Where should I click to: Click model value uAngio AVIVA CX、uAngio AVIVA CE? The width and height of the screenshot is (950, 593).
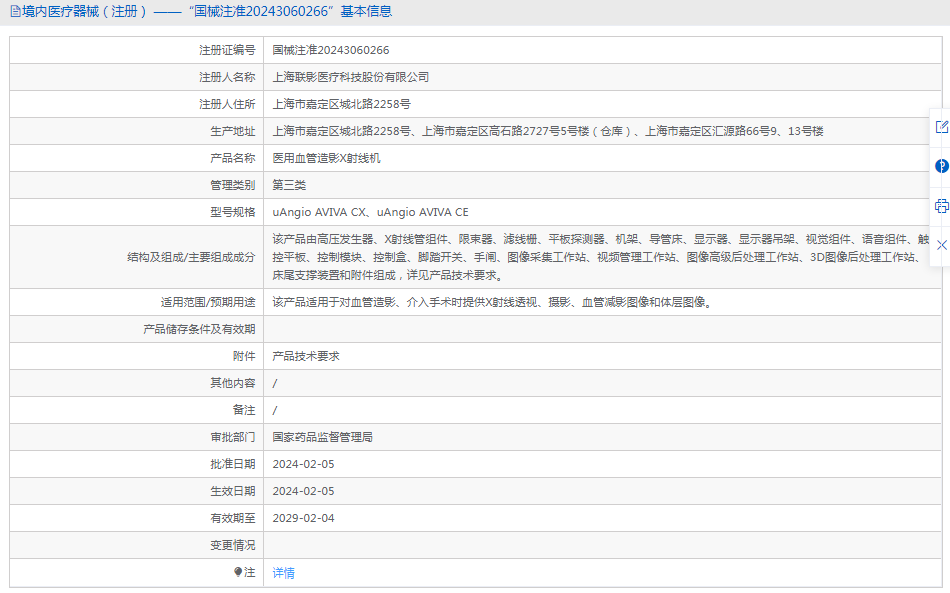coord(370,213)
